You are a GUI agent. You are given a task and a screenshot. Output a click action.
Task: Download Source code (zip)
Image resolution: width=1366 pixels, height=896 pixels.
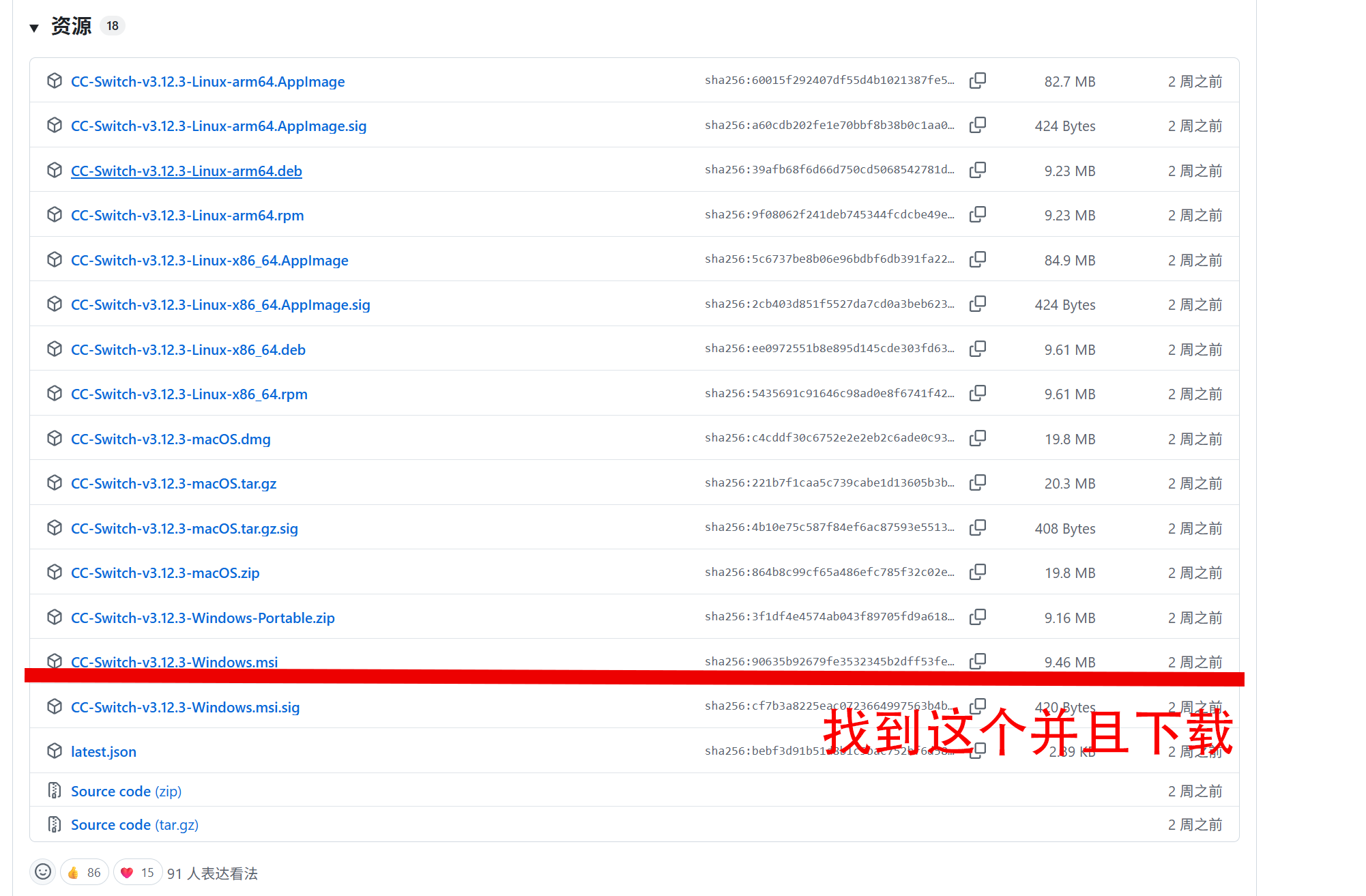(126, 791)
